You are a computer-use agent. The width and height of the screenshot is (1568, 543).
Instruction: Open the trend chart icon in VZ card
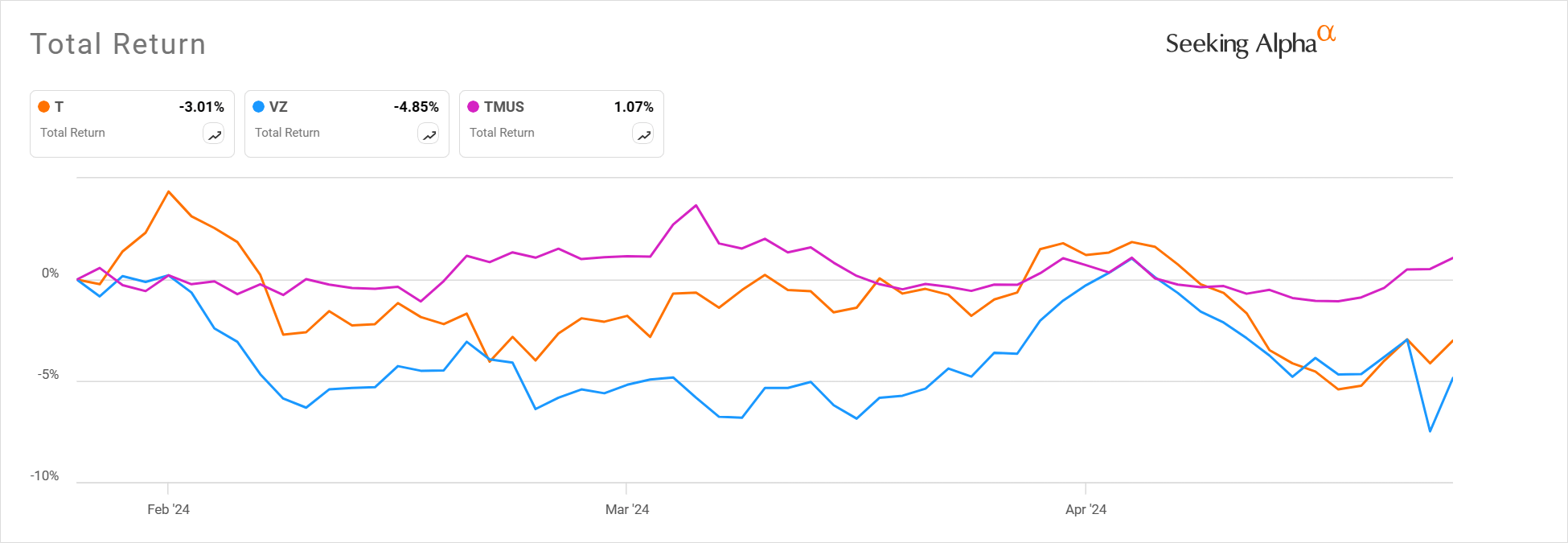click(x=429, y=135)
